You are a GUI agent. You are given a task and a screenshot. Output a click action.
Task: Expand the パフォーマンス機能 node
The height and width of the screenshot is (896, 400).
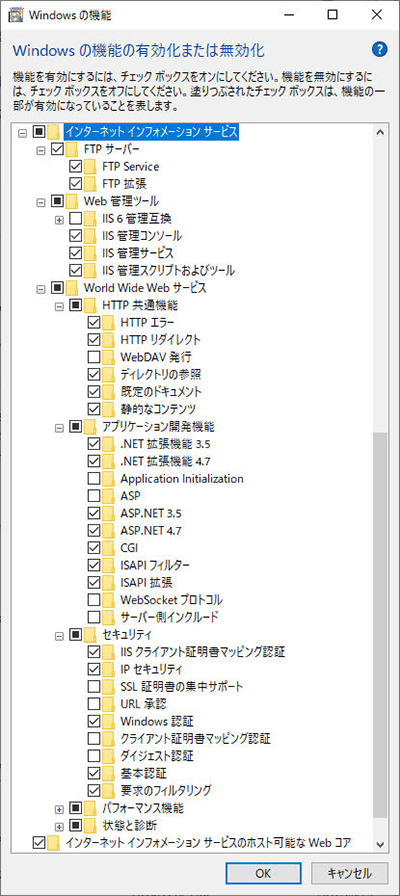click(59, 809)
